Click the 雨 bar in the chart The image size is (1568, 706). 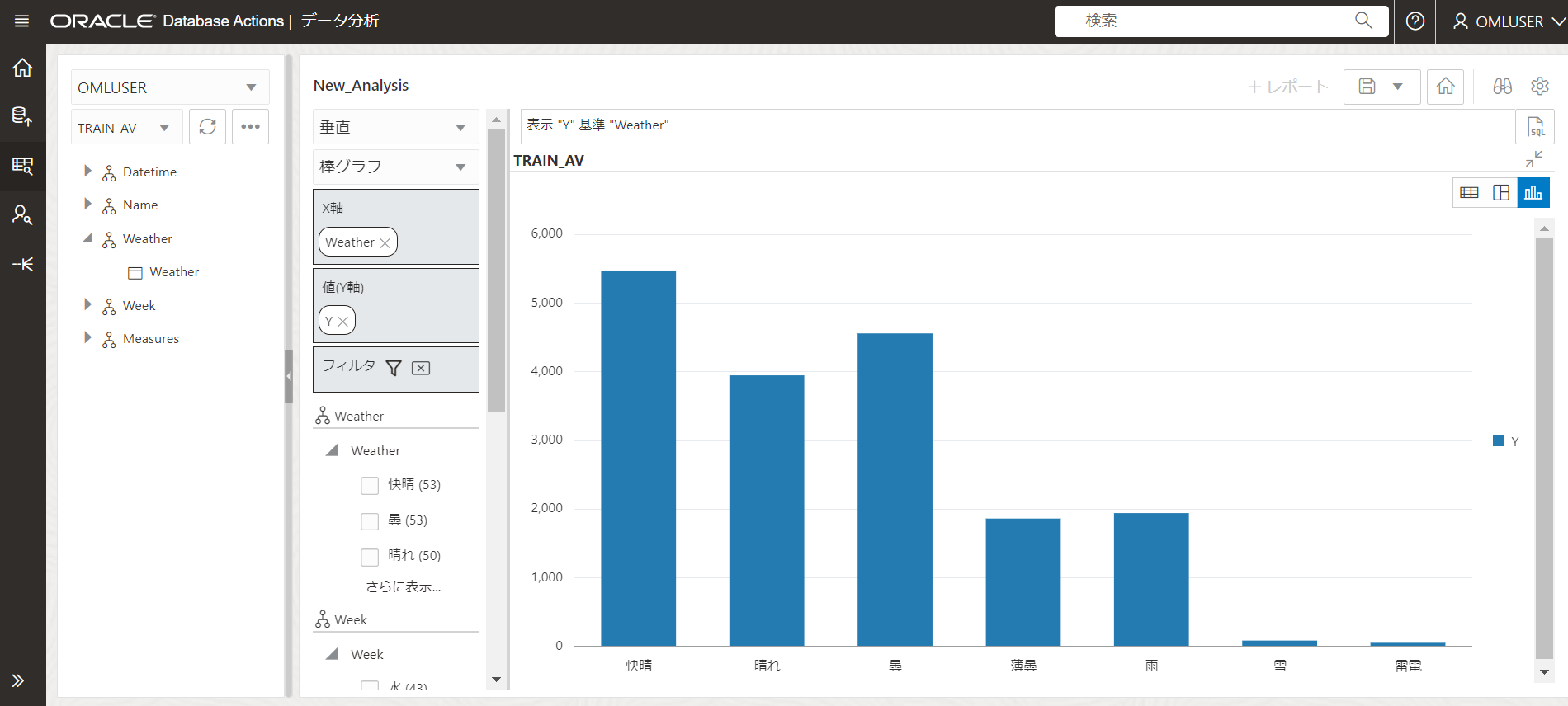pos(1151,579)
